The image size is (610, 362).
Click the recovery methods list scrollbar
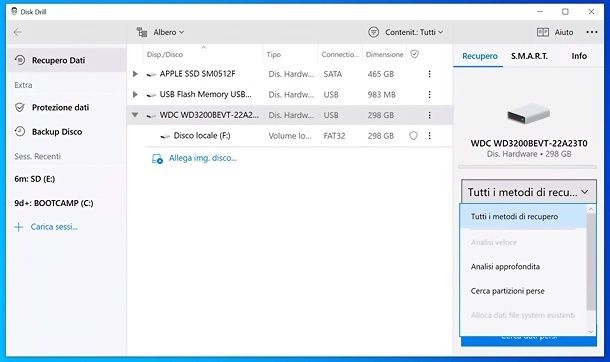click(591, 261)
